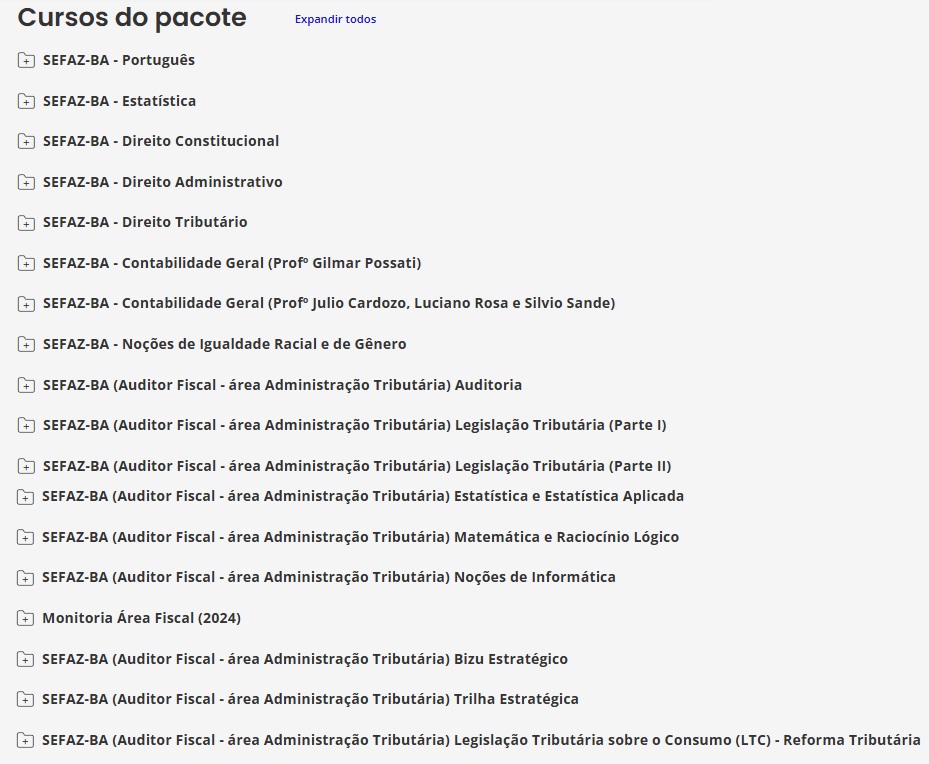Viewport: 929px width, 764px height.
Task: Expand folder icon for Noções de Informática
Action: [x=25, y=578]
